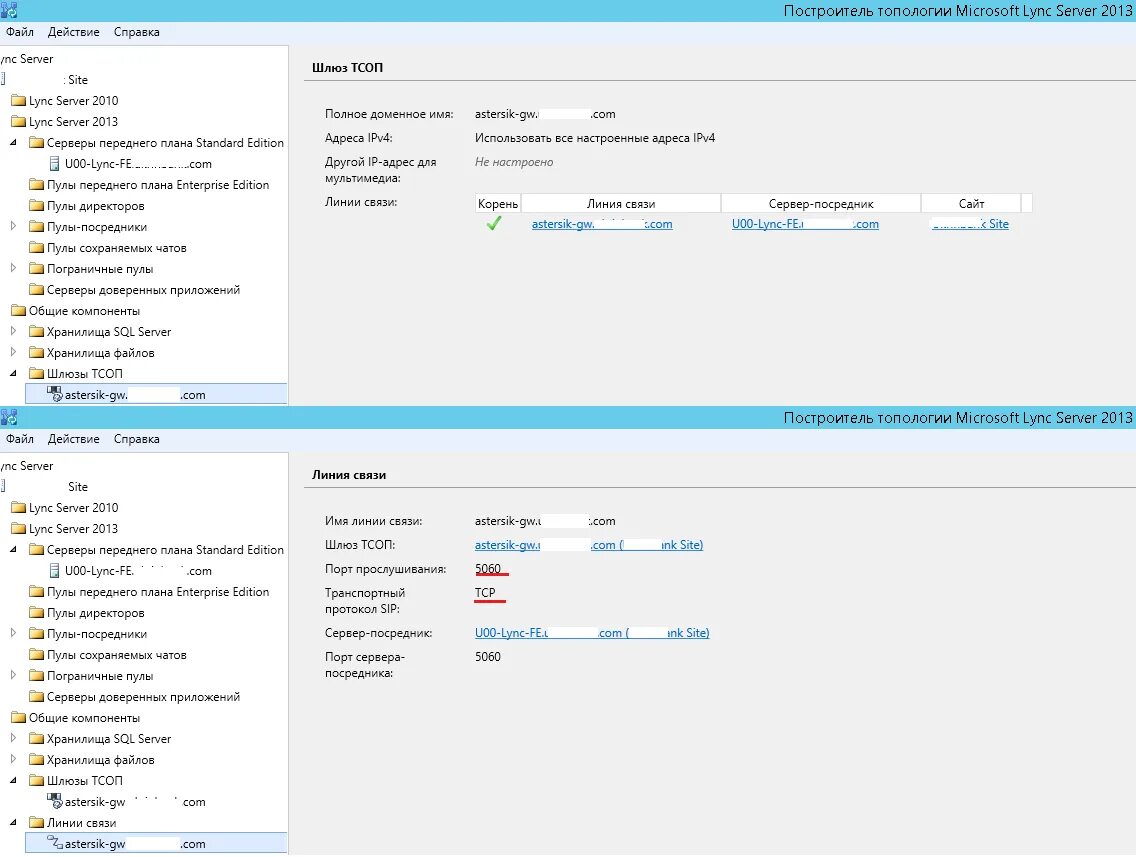The height and width of the screenshot is (857, 1136).
Task: Collapse Шлюзы ТСОП node in upper window
Action: click(x=13, y=374)
